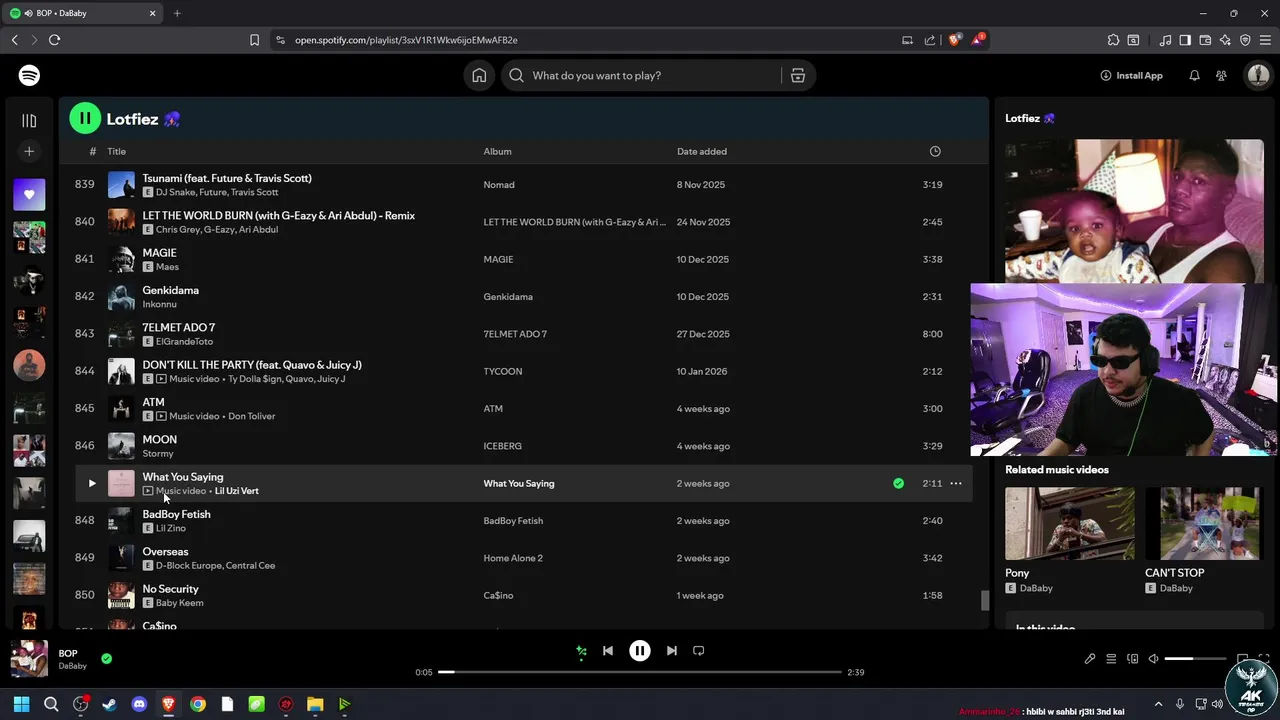Mute the player volume
This screenshot has height=720, width=1280.
[1153, 659]
